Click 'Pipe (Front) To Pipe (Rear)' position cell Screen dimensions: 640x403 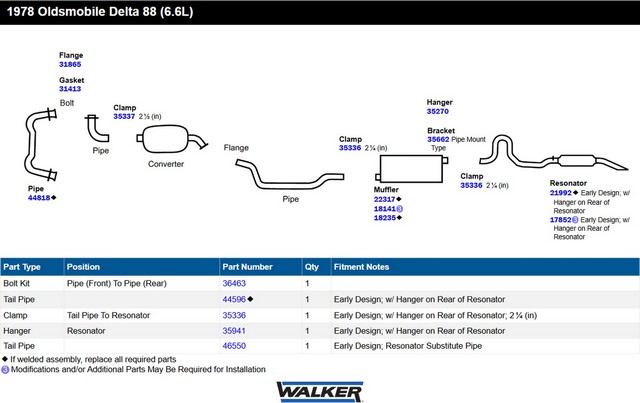point(117,283)
